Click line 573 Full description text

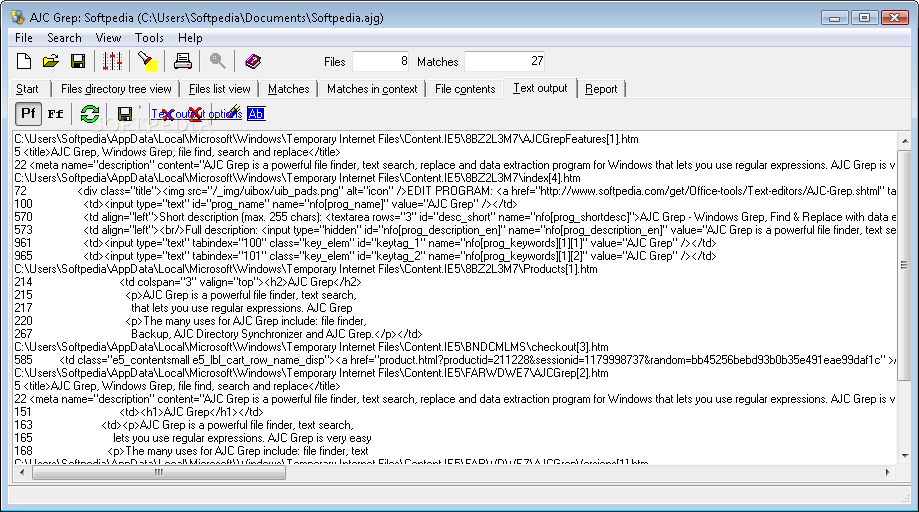(455, 230)
